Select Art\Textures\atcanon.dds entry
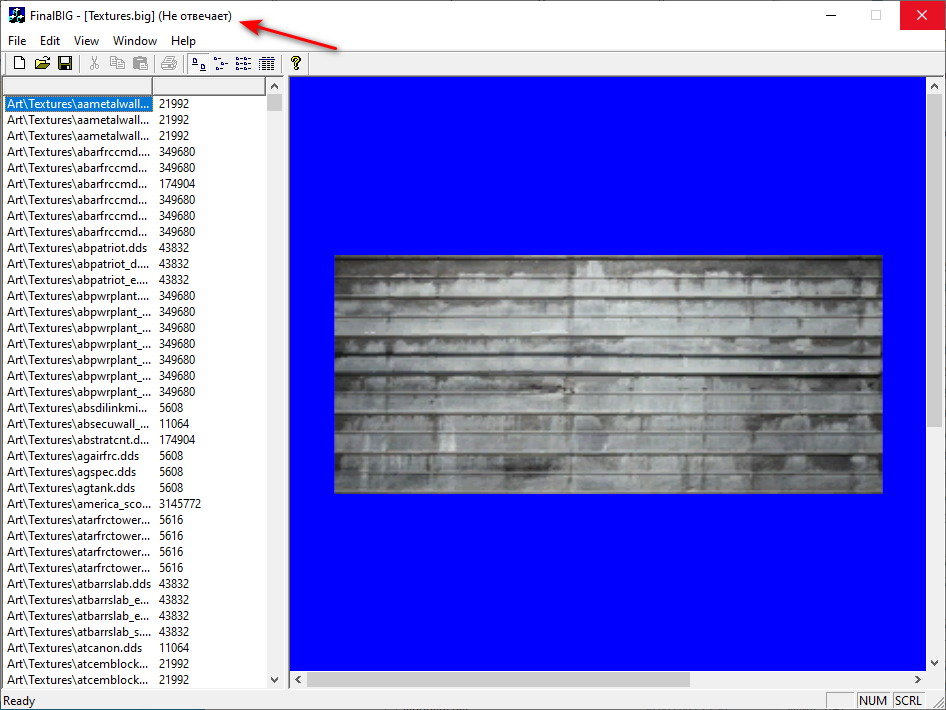946x710 pixels. click(75, 648)
